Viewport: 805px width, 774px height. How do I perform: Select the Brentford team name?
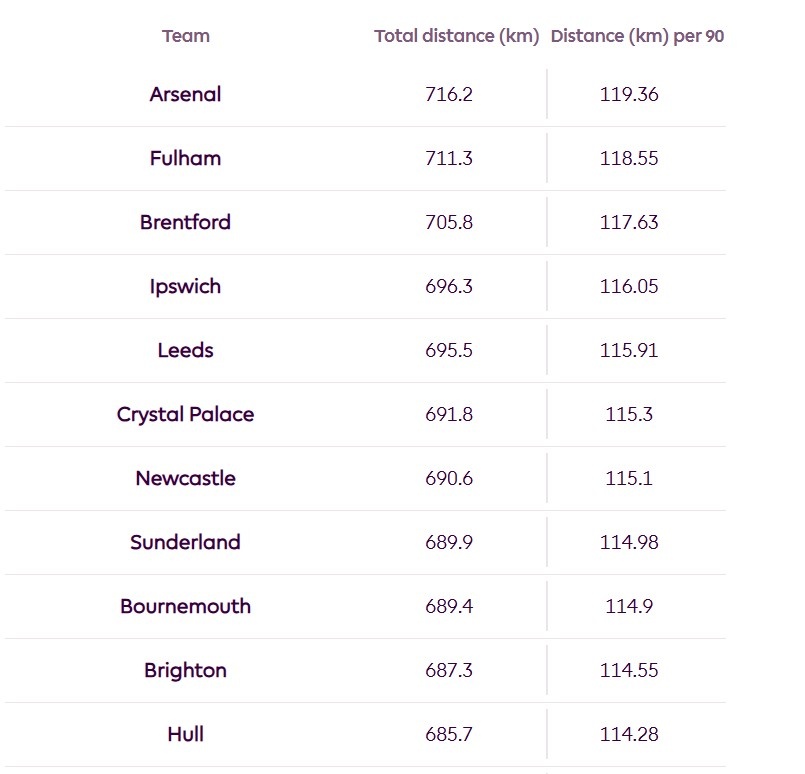pyautogui.click(x=185, y=222)
